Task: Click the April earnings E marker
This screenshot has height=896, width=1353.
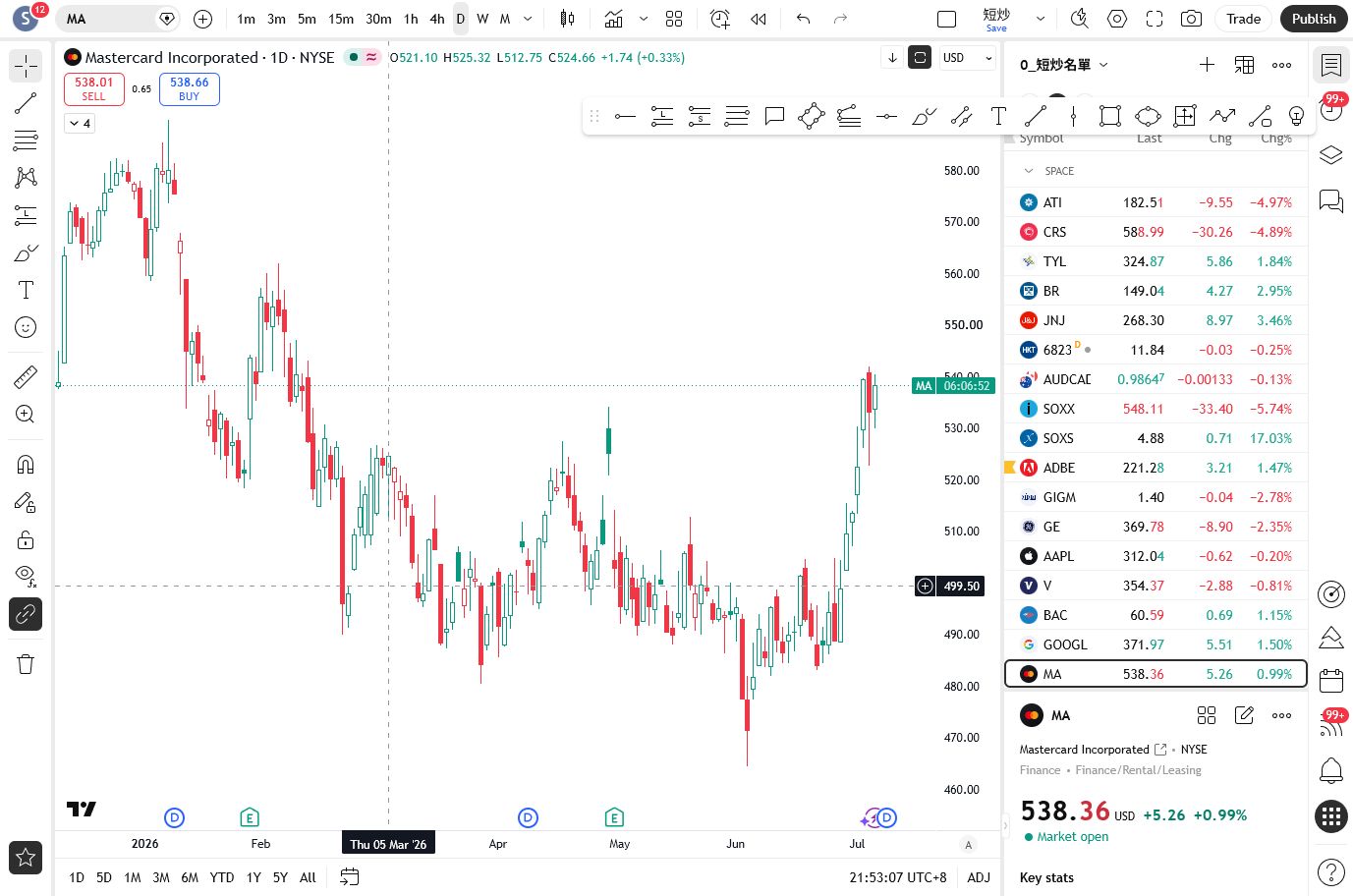Action: click(614, 817)
